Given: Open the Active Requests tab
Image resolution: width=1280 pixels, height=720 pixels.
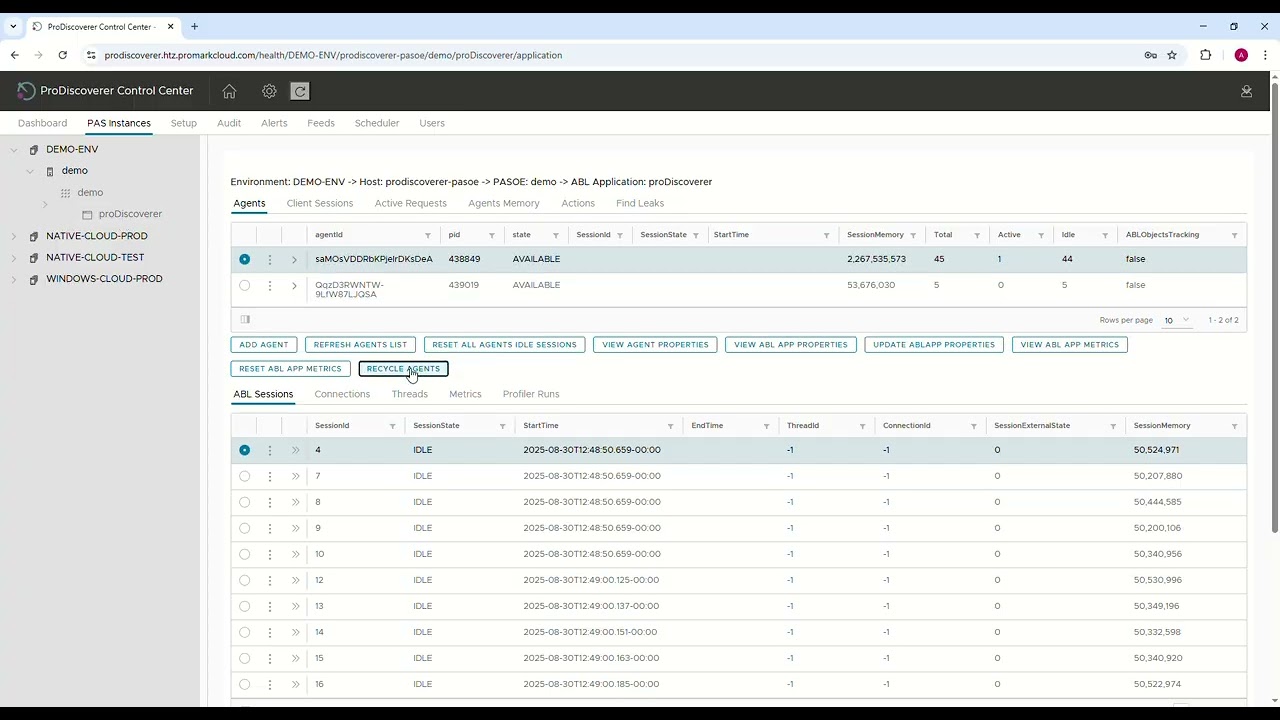Looking at the screenshot, I should pyautogui.click(x=410, y=203).
